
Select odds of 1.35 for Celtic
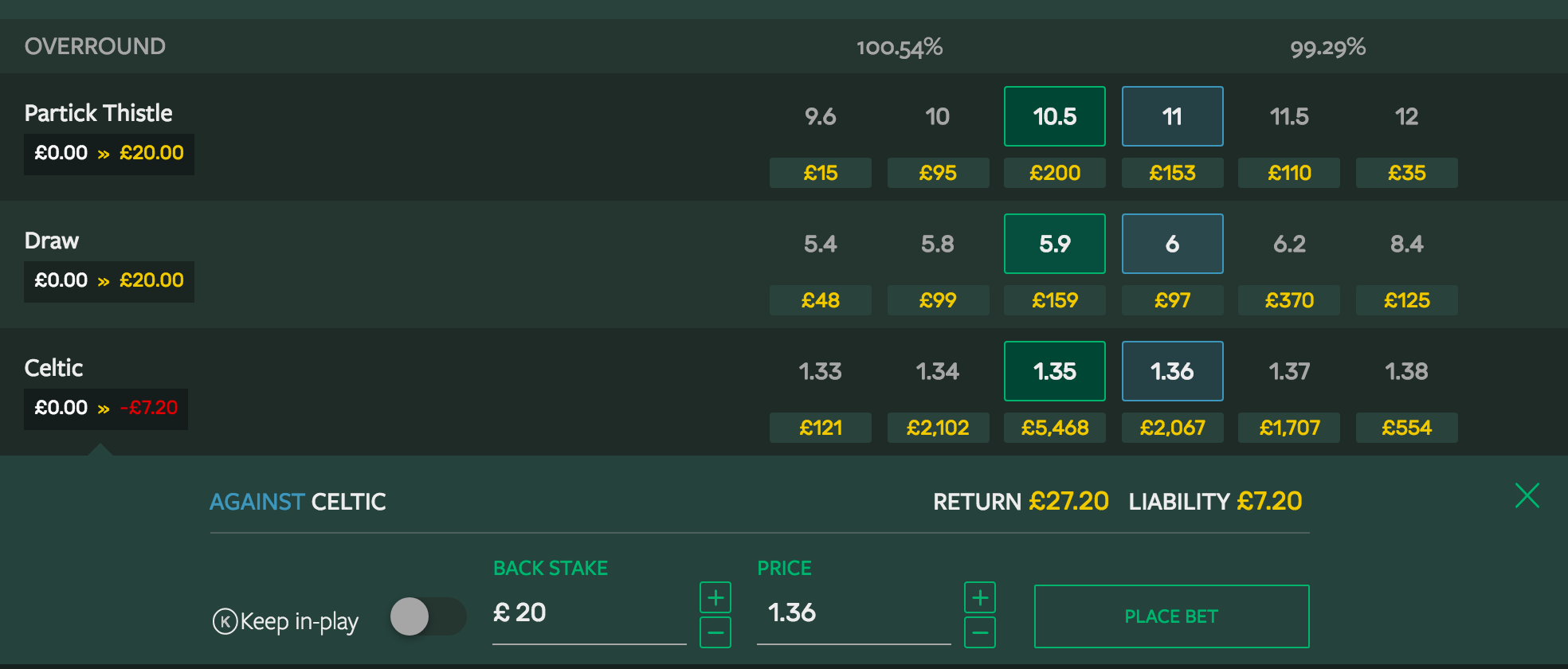[x=1054, y=371]
